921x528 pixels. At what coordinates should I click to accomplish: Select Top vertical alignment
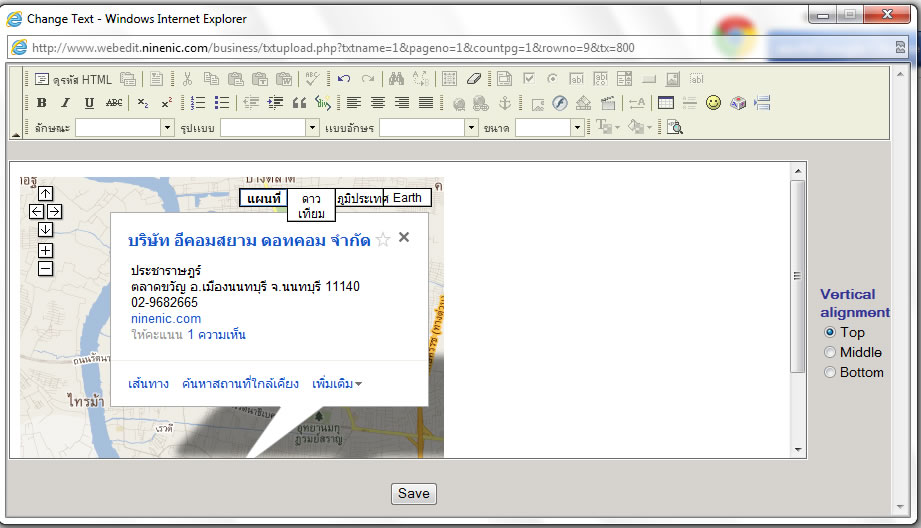click(x=830, y=332)
